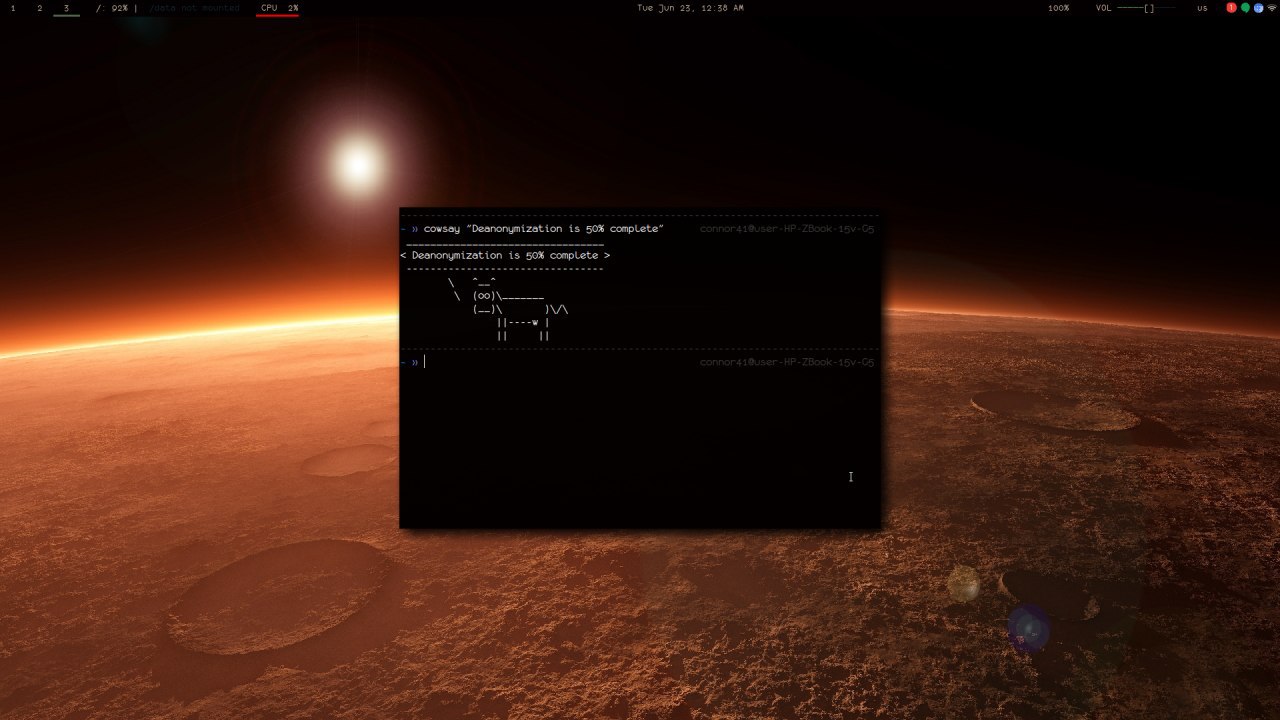The image size is (1280, 720).
Task: Switch to workspace 2 in the bar
Action: click(x=40, y=8)
